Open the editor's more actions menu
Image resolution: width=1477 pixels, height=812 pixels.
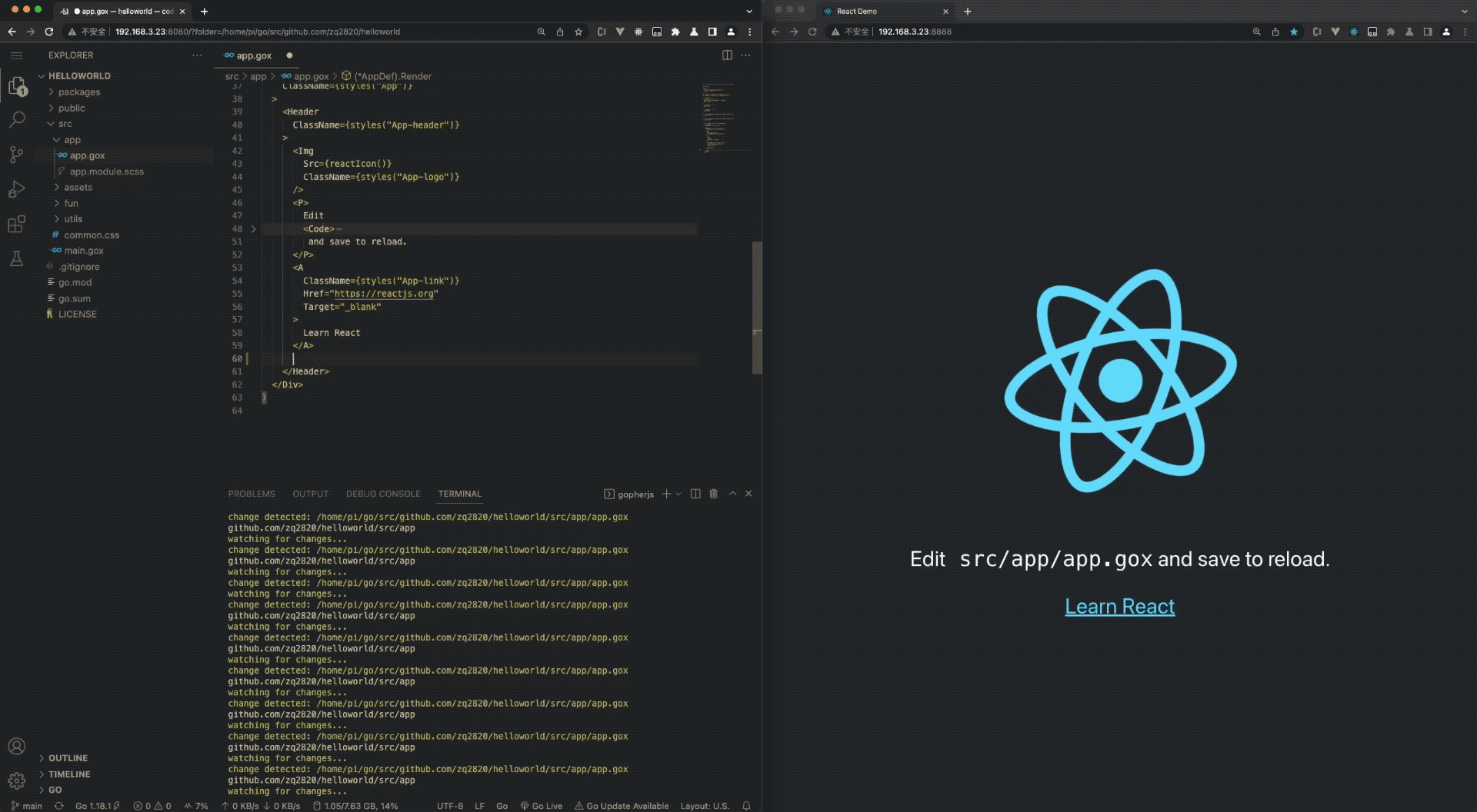click(745, 55)
